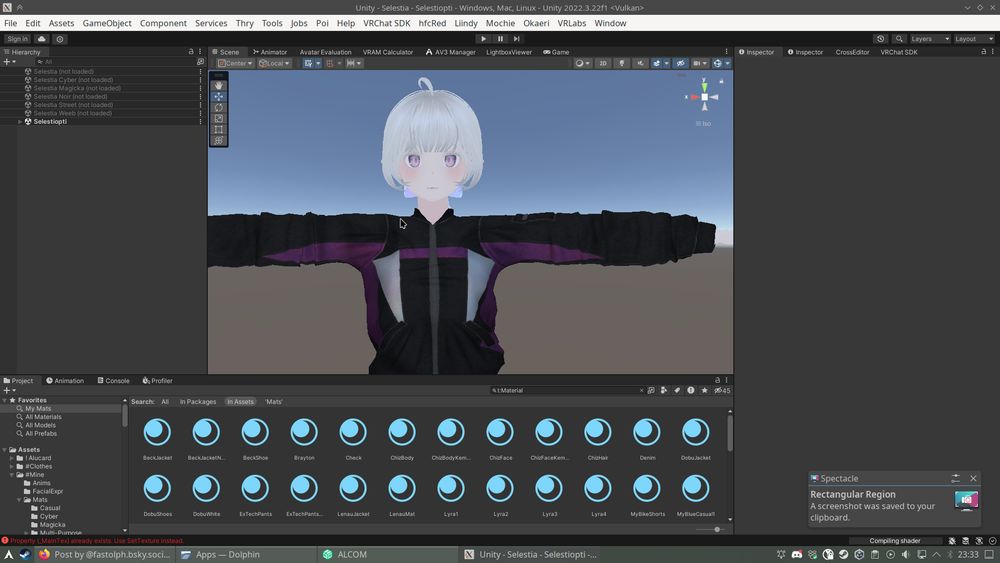This screenshot has height=563, width=1000.
Task: Collapse the Mats folder
Action: click(x=20, y=500)
